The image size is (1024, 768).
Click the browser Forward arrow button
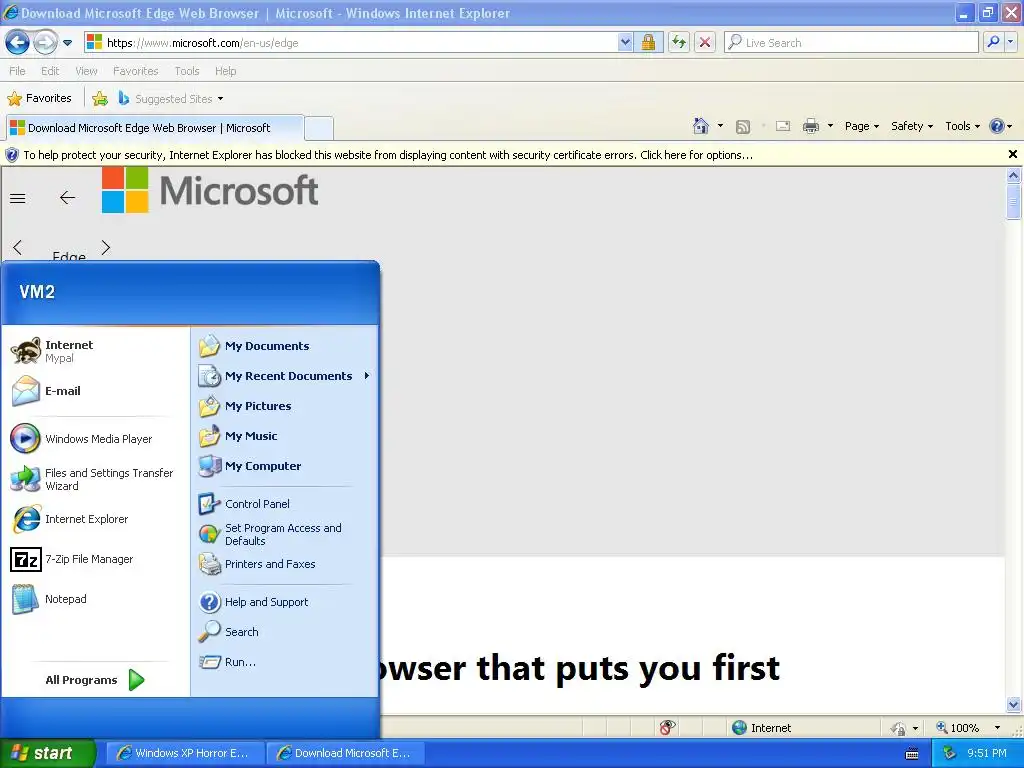[44, 43]
